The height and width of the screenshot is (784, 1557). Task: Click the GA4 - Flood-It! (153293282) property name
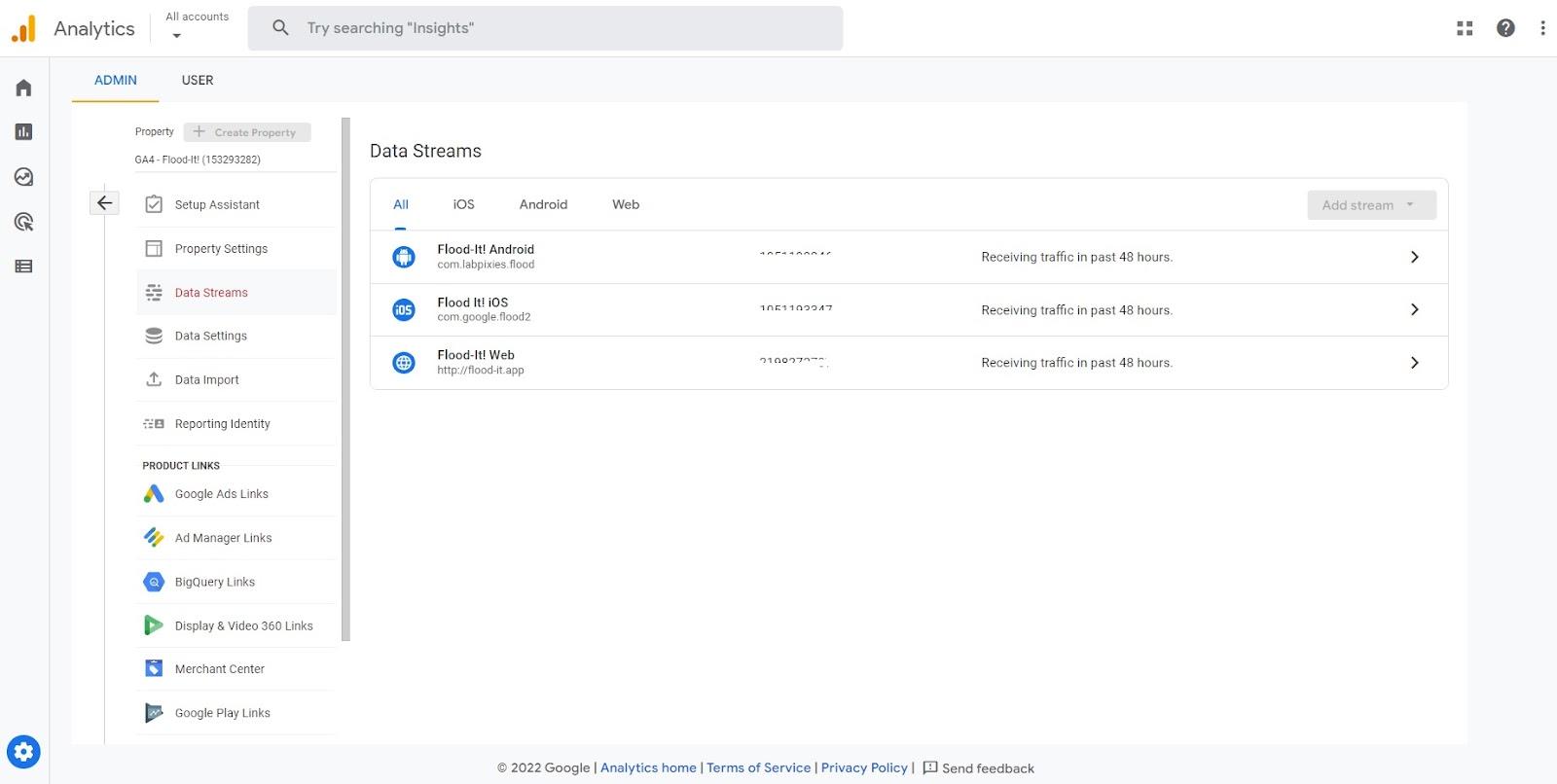[198, 160]
